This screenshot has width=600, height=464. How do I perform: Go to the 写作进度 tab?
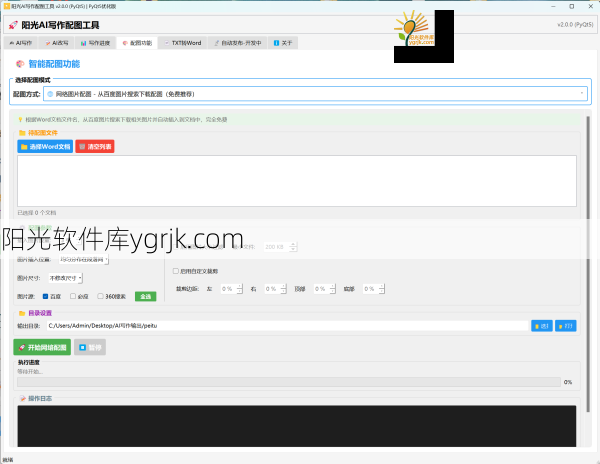pos(95,43)
